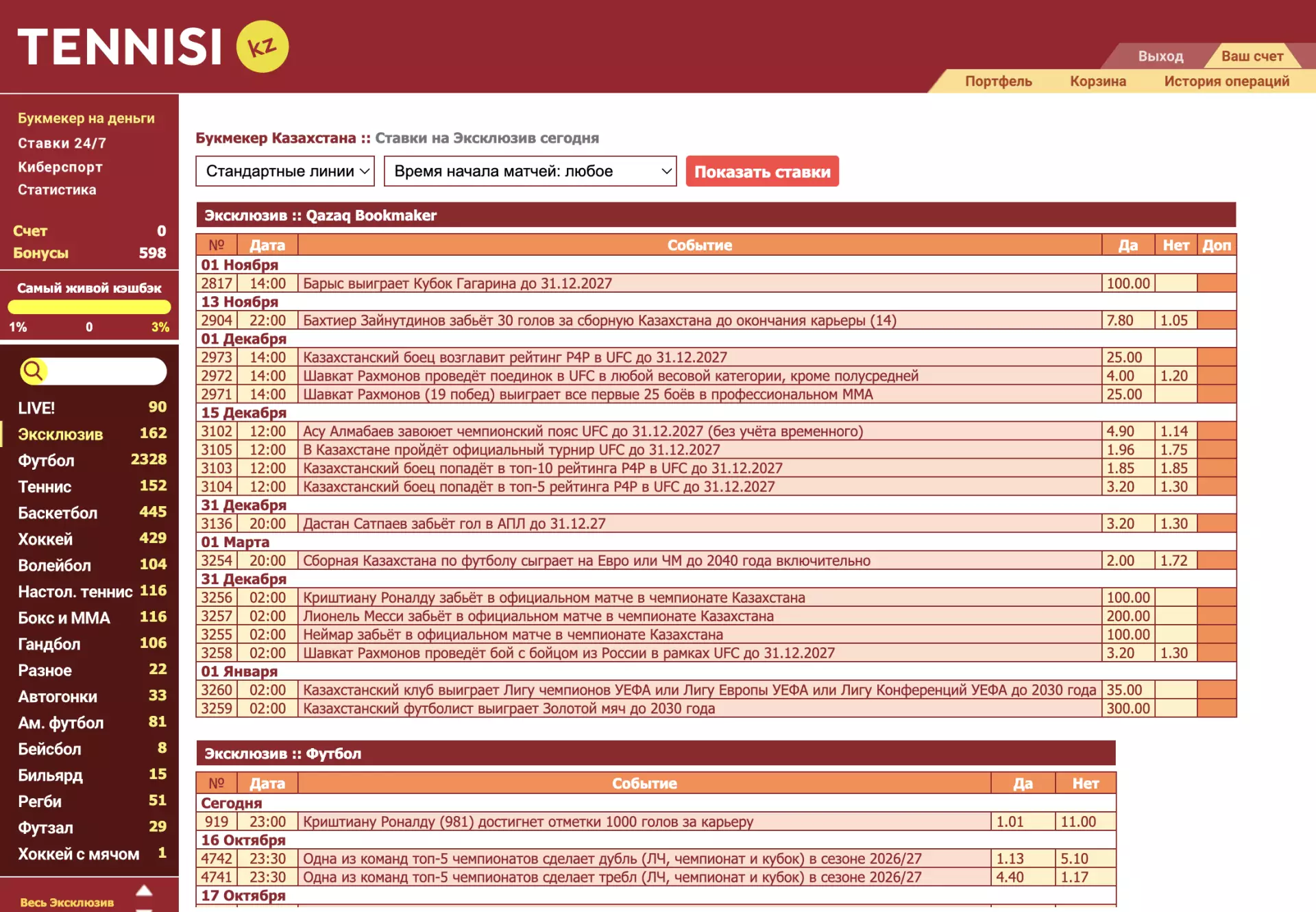Click Да odds 7.80 for Бахтиер Зайнутдинов
The height and width of the screenshot is (912, 1316).
1128,320
